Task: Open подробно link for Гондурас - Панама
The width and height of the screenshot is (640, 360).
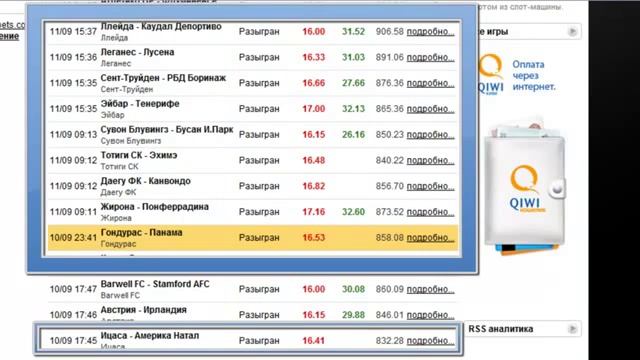Action: [430, 237]
